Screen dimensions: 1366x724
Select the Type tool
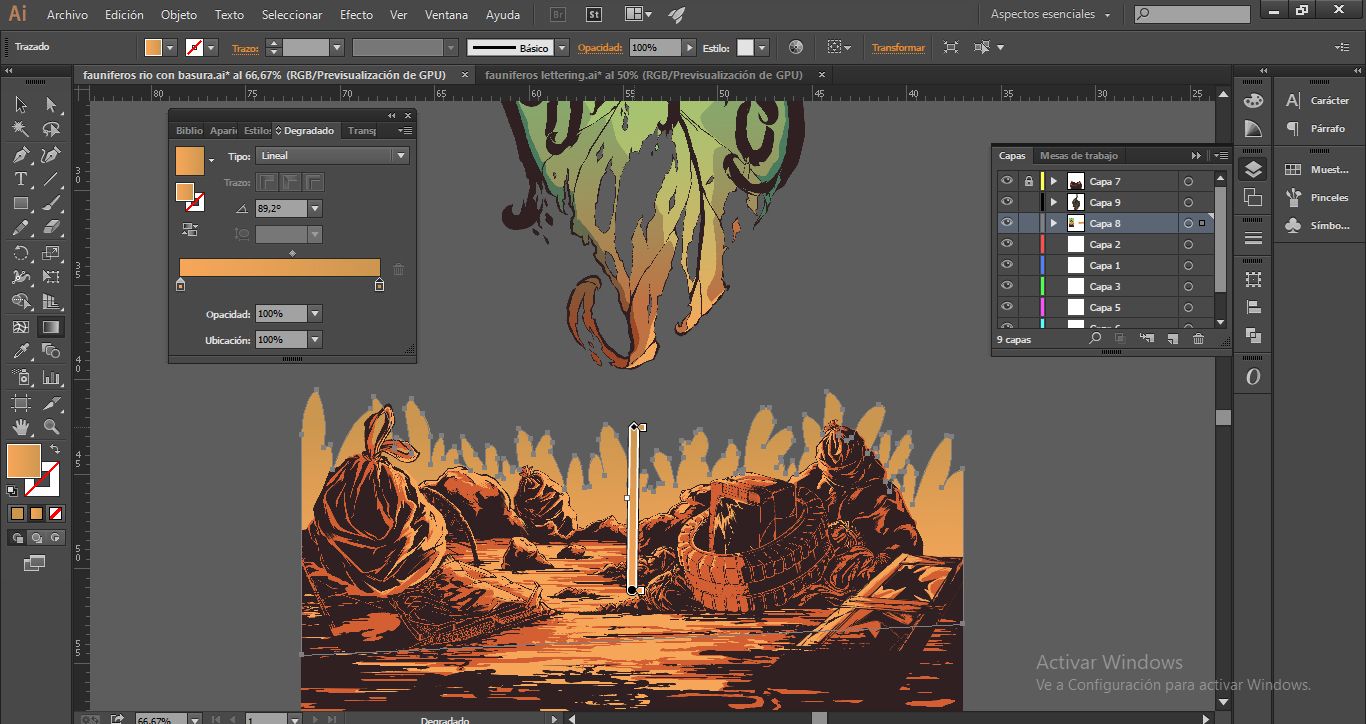[x=20, y=179]
